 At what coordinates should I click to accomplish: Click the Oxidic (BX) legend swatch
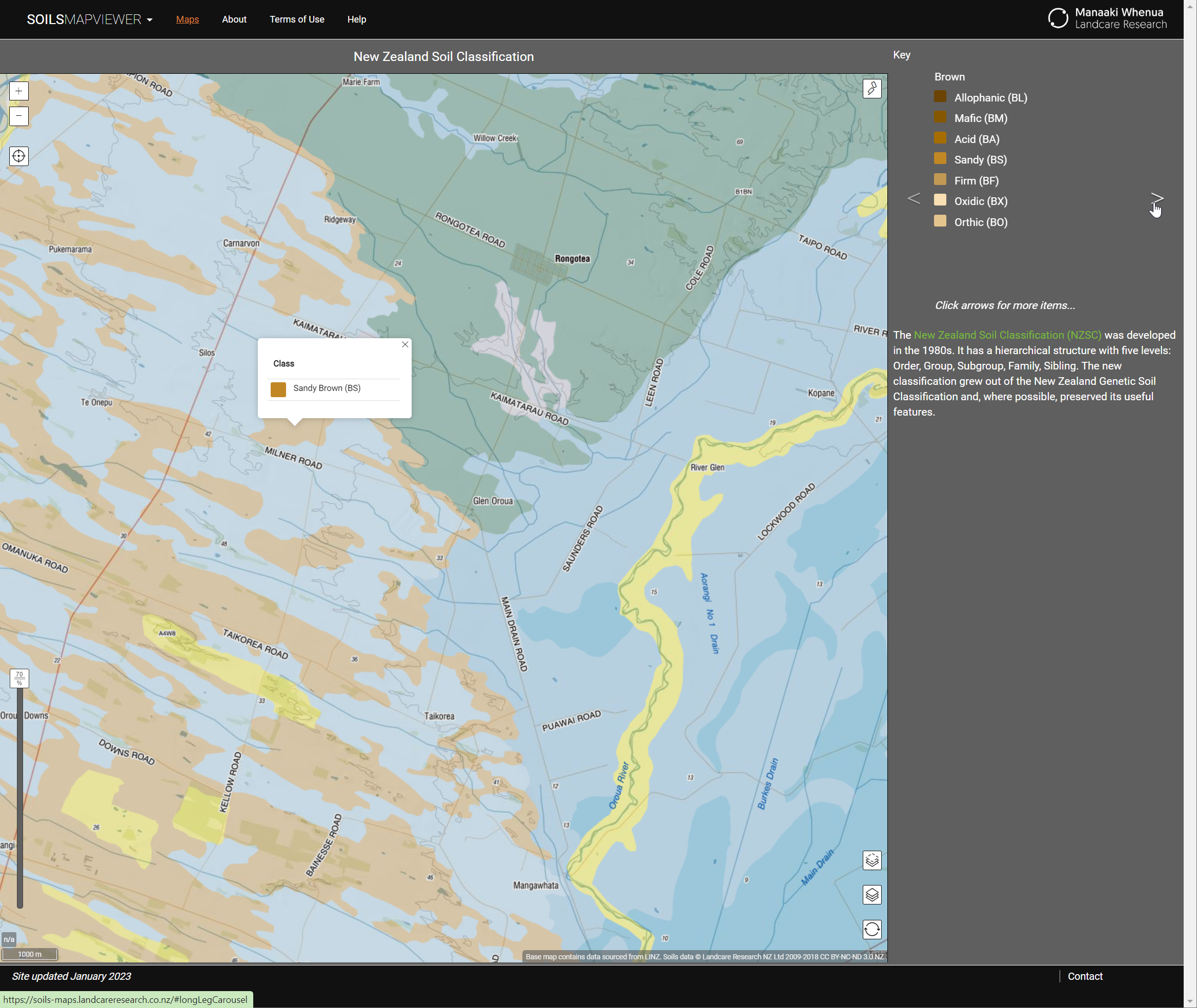pyautogui.click(x=940, y=200)
